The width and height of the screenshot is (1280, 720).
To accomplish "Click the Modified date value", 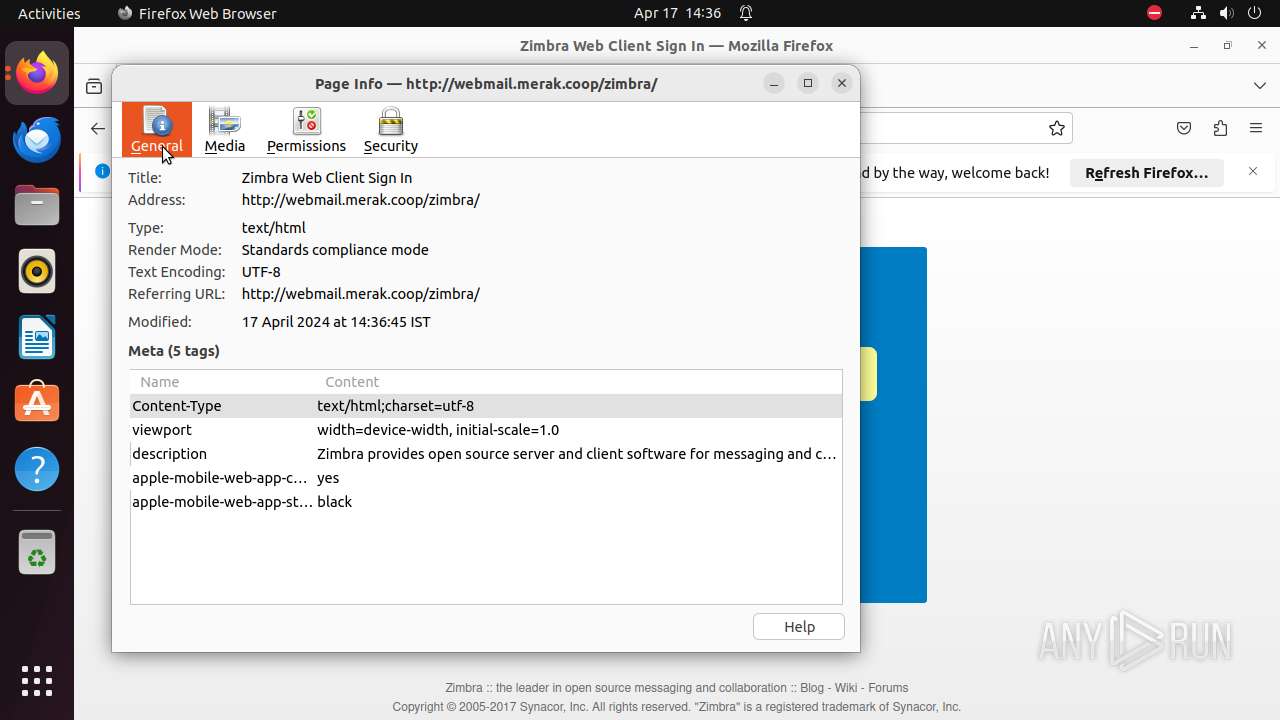I will [336, 322].
